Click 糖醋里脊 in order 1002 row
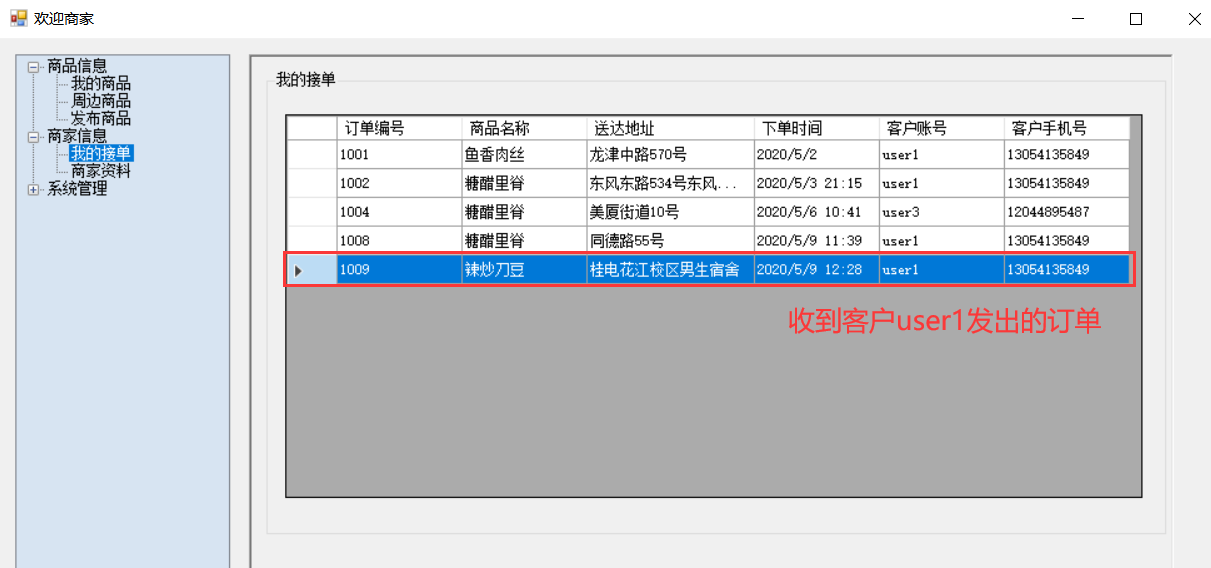 (x=524, y=184)
